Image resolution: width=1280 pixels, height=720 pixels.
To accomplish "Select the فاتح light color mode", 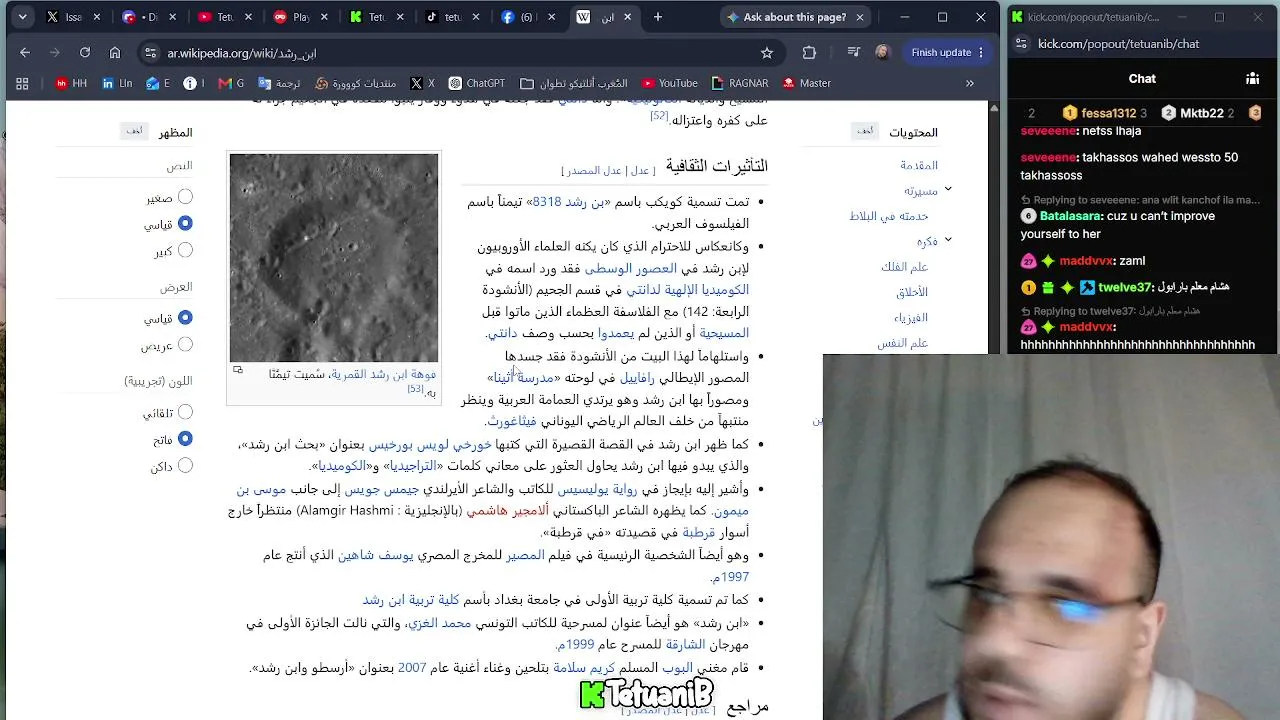I will 185,439.
